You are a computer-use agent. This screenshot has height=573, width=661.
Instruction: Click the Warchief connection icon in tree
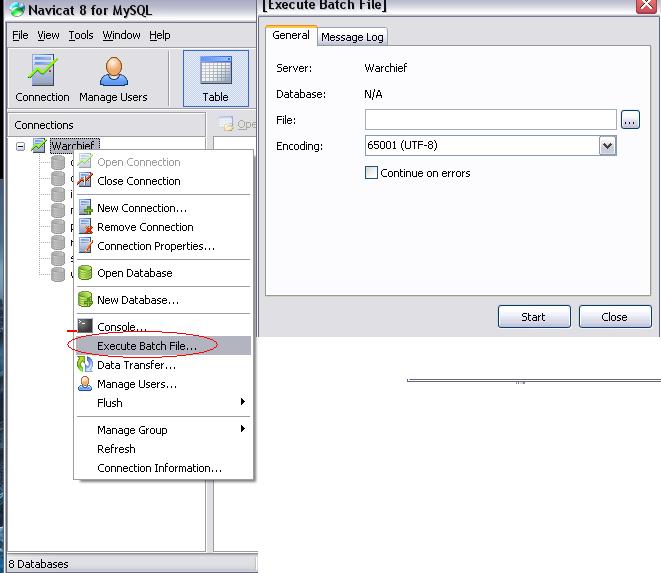tap(39, 146)
